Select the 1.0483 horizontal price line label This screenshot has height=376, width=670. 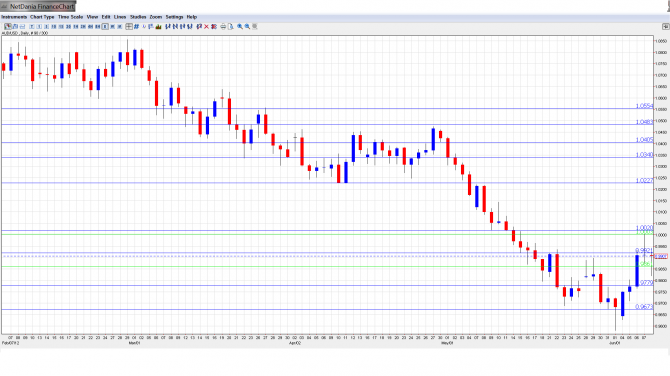click(x=644, y=122)
